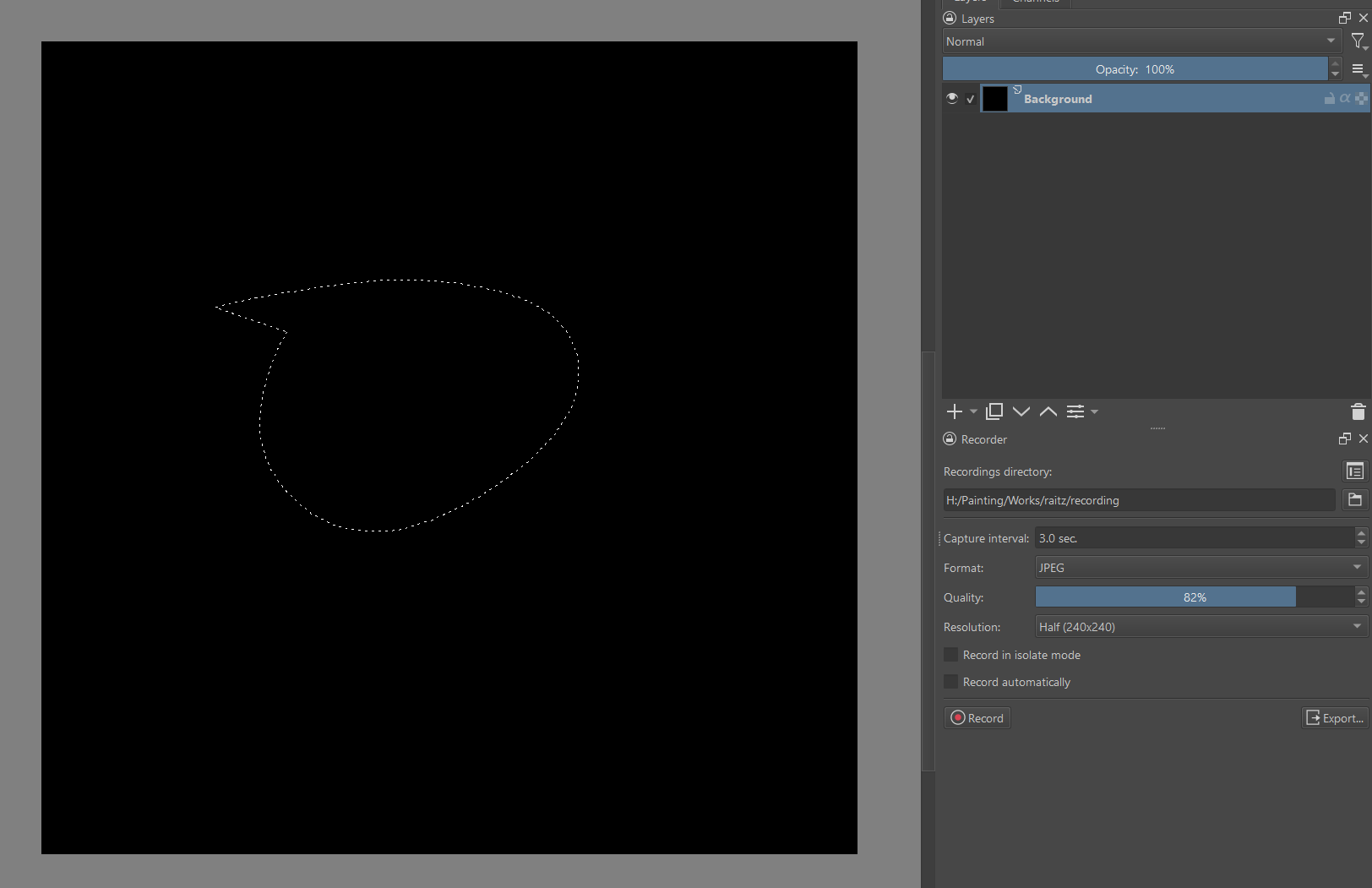Screen dimensions: 1372x888
Task: Add a new layer with plus icon
Action: [x=954, y=411]
